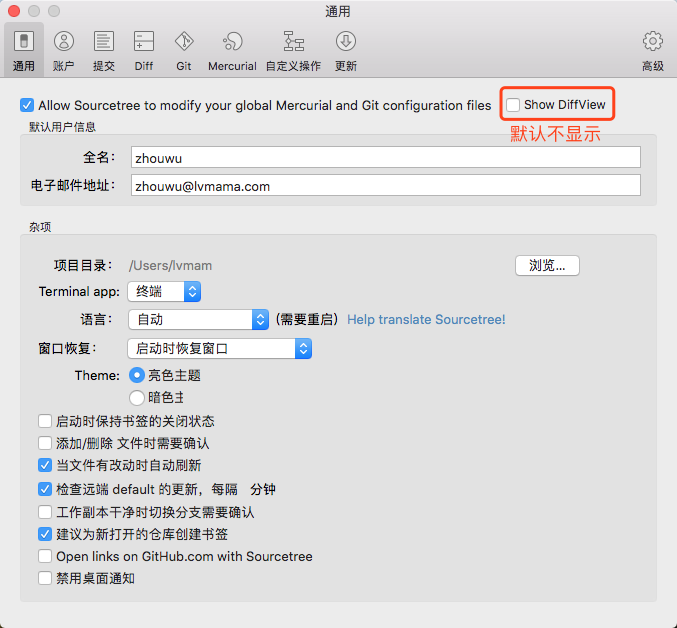677x628 pixels.
Task: Open the 提交 commit preferences icon
Action: coord(103,49)
